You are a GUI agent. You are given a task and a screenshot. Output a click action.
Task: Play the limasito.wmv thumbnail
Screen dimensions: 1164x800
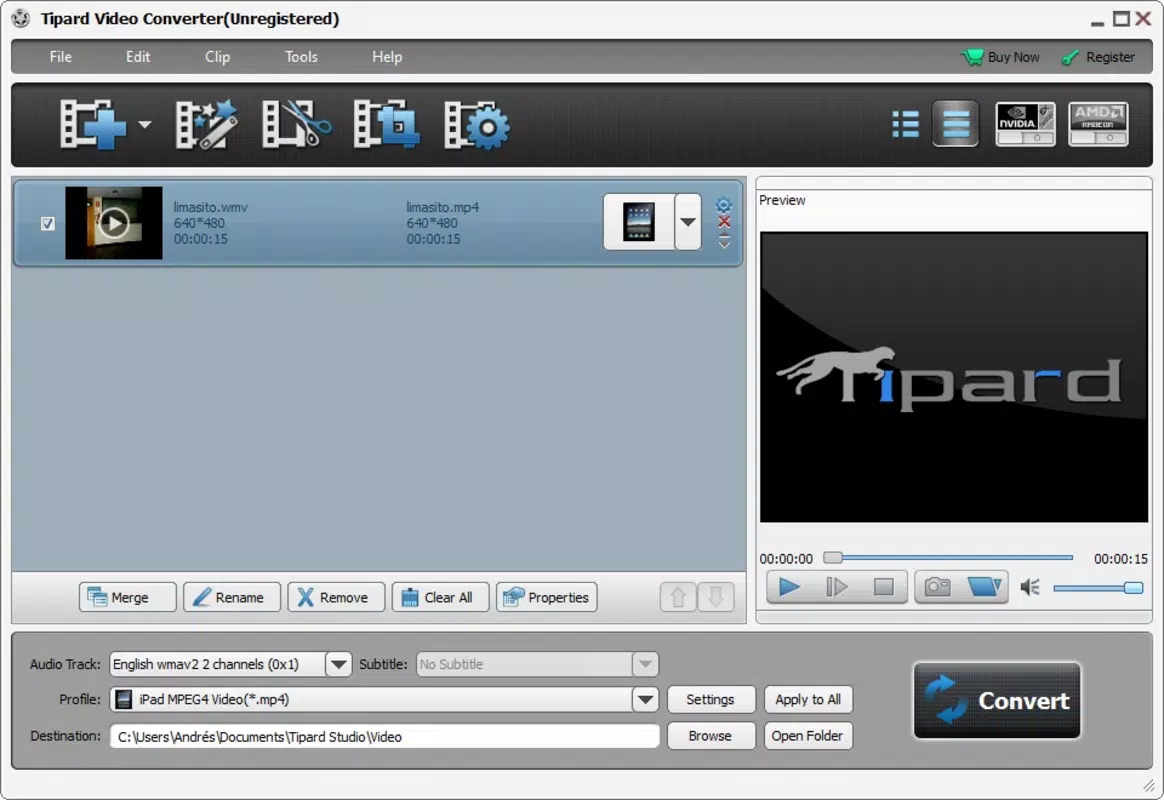pyautogui.click(x=114, y=223)
